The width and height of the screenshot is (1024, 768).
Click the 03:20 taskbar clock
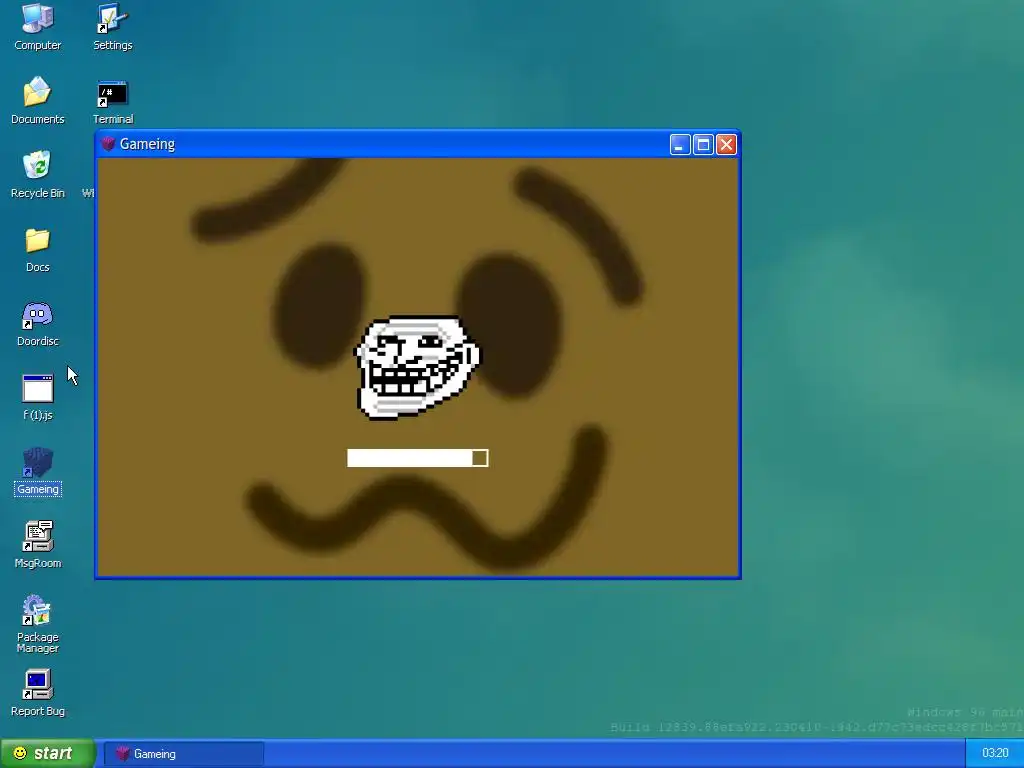pyautogui.click(x=995, y=754)
